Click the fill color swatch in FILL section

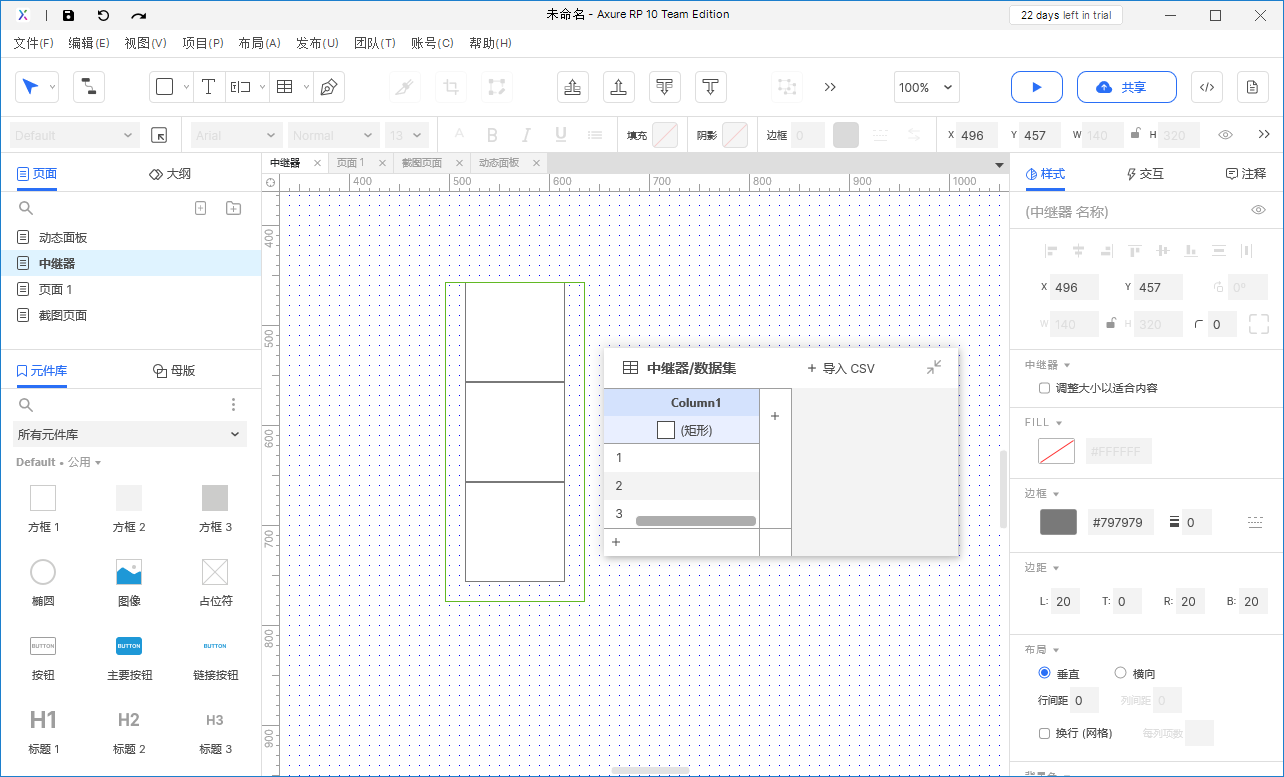coord(1057,451)
